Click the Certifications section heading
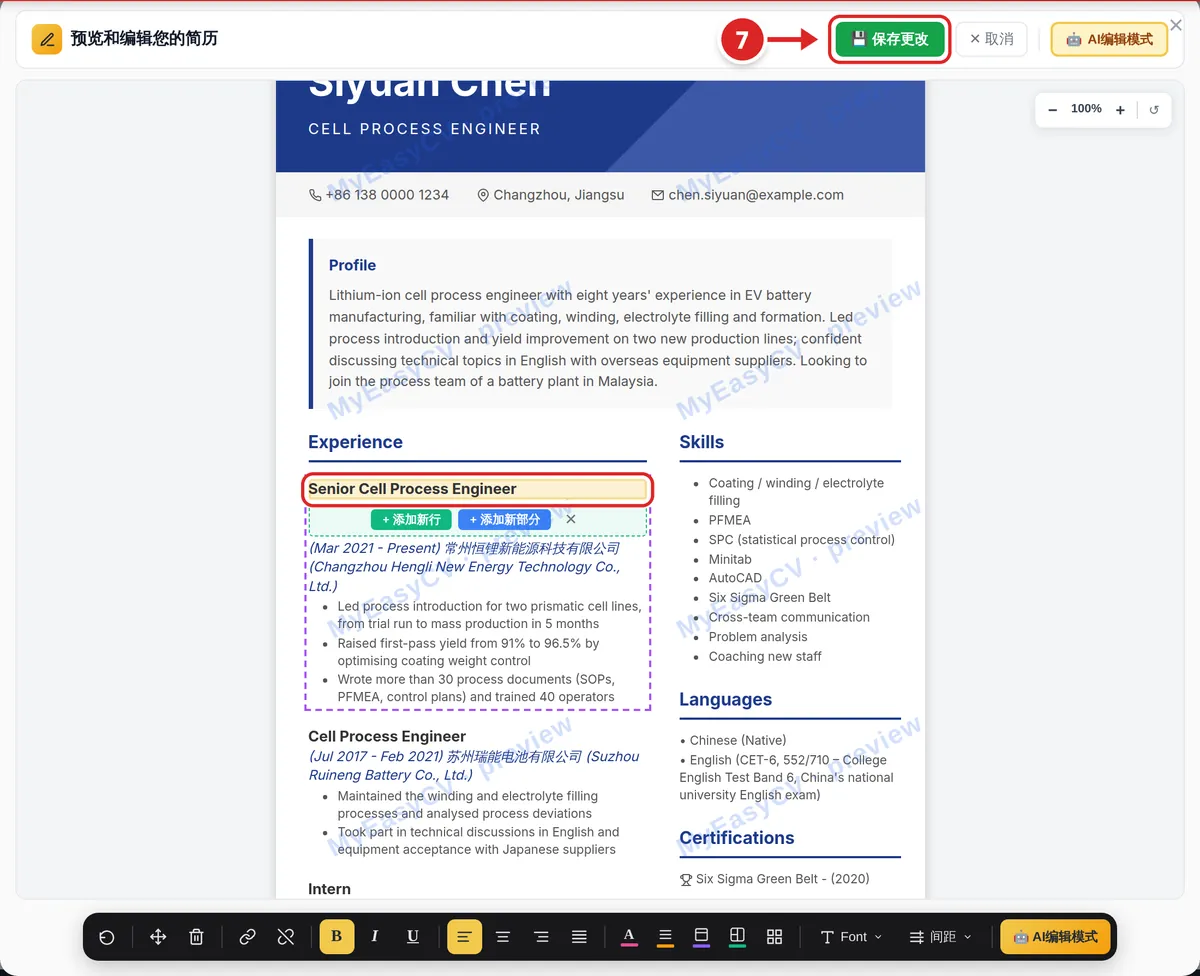 tap(737, 838)
